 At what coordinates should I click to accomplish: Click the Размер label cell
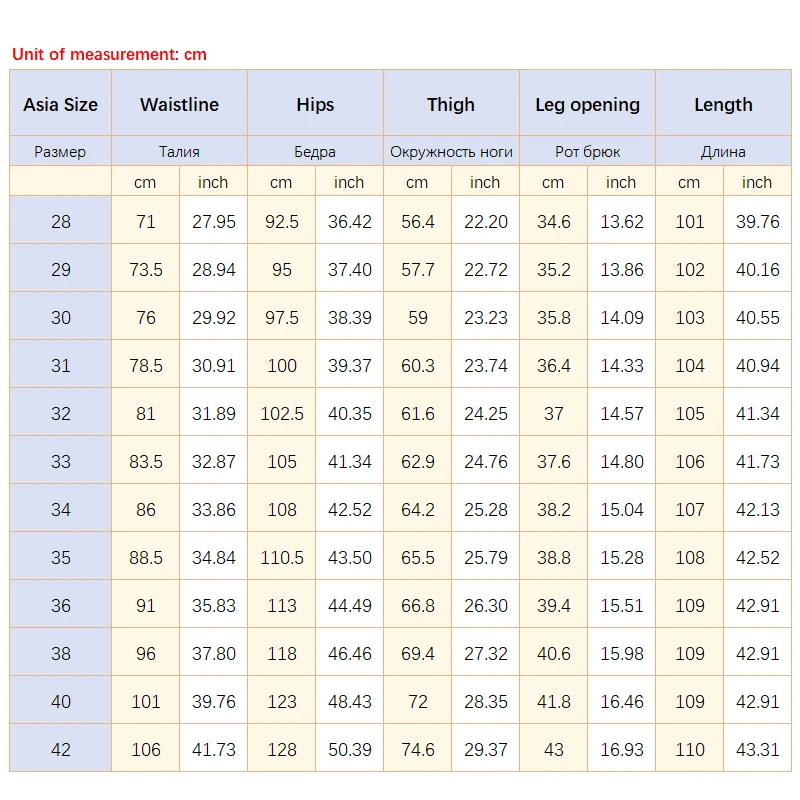pyautogui.click(x=61, y=152)
